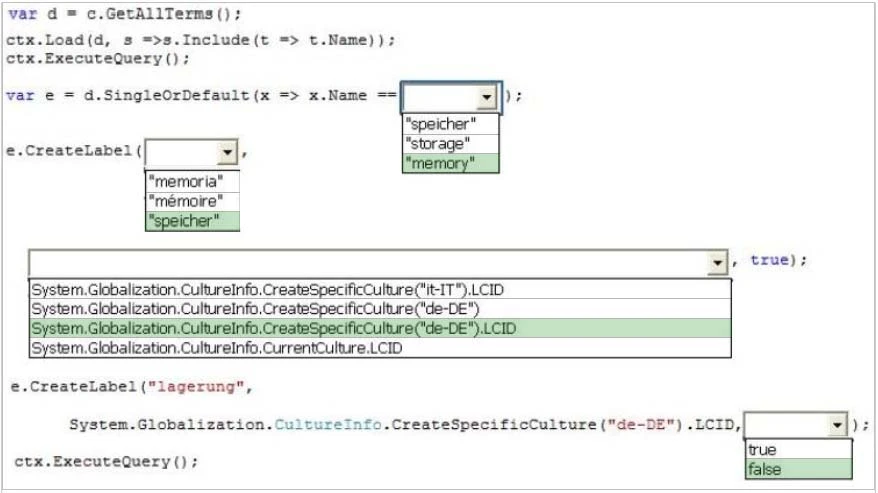Select "speicher" in the CreateLabel options list

click(192, 221)
